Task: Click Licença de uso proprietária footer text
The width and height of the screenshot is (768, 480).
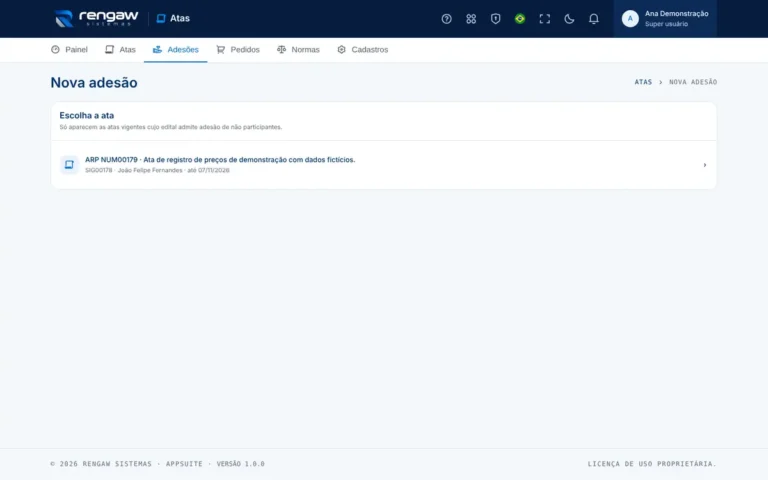Action: pyautogui.click(x=652, y=464)
